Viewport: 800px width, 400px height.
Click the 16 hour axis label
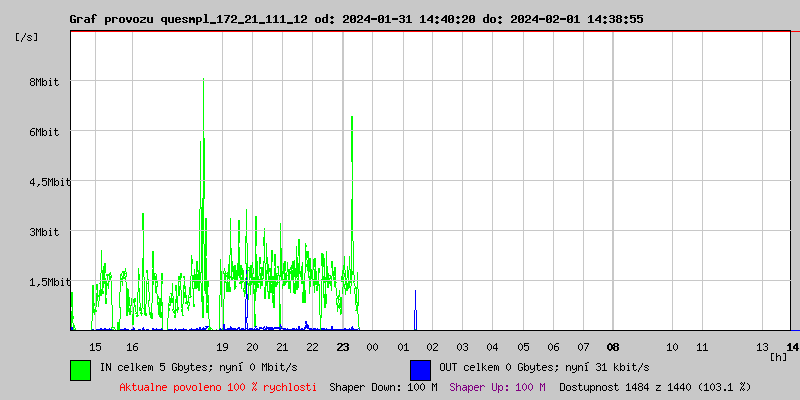tap(132, 347)
